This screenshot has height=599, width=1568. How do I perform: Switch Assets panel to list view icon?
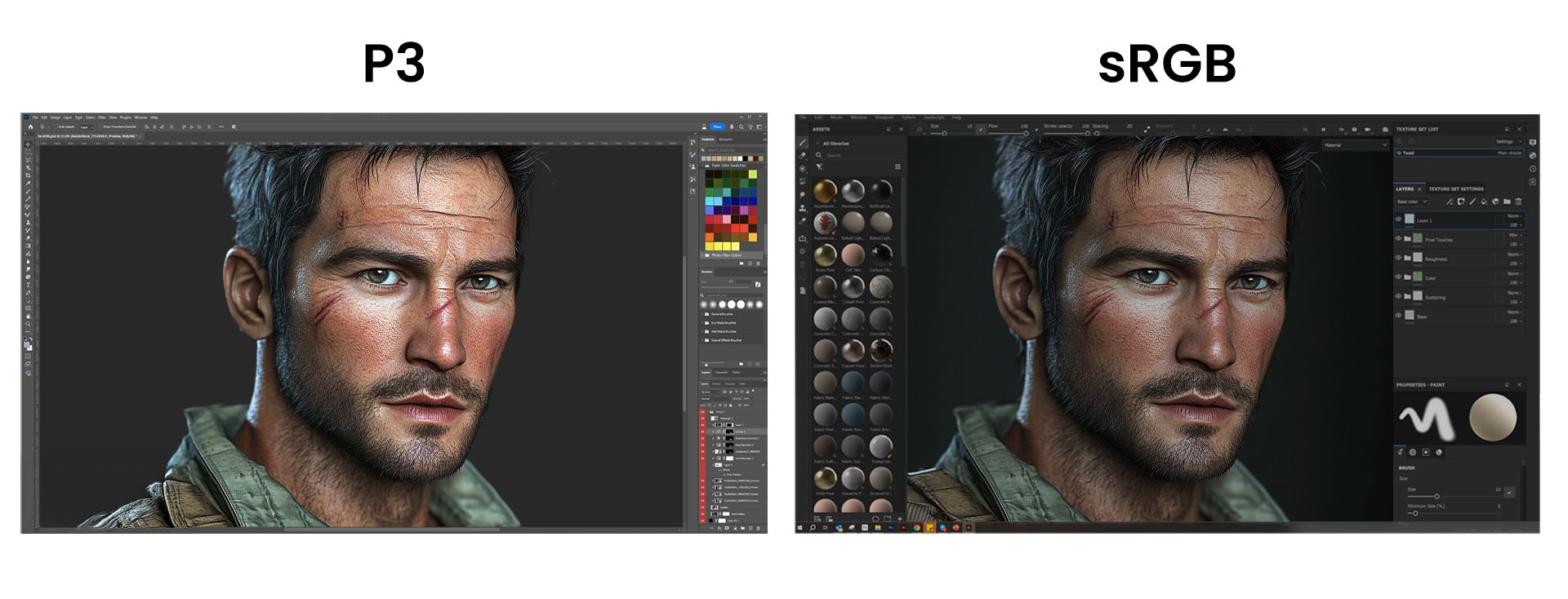click(x=898, y=166)
